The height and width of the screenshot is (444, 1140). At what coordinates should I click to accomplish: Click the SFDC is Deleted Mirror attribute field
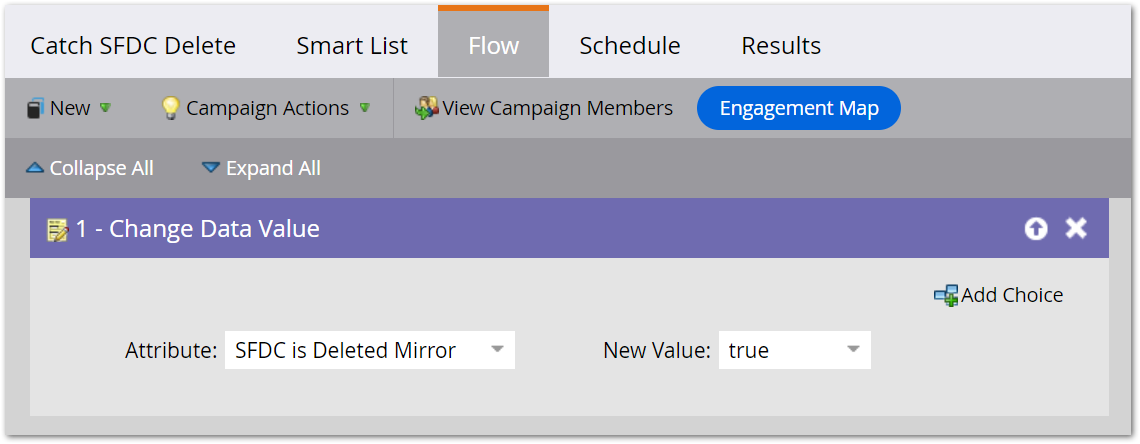tap(355, 350)
